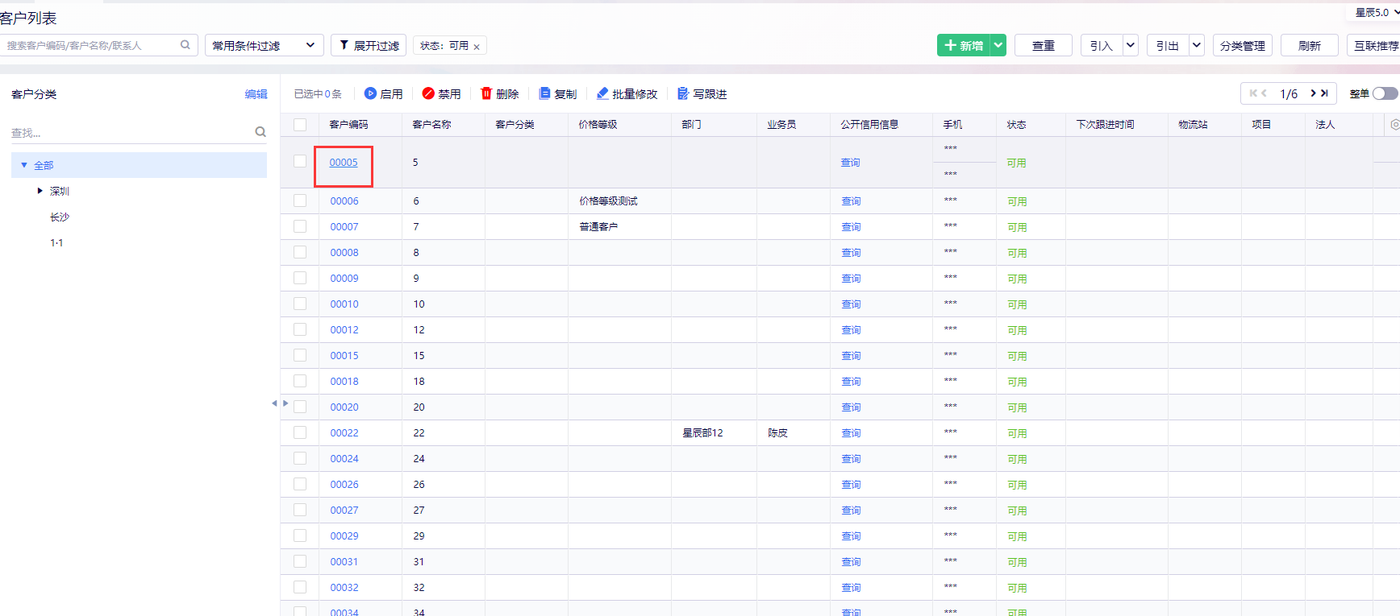1400x616 pixels.
Task: Check the row checkbox for customer 00015
Action: click(300, 355)
